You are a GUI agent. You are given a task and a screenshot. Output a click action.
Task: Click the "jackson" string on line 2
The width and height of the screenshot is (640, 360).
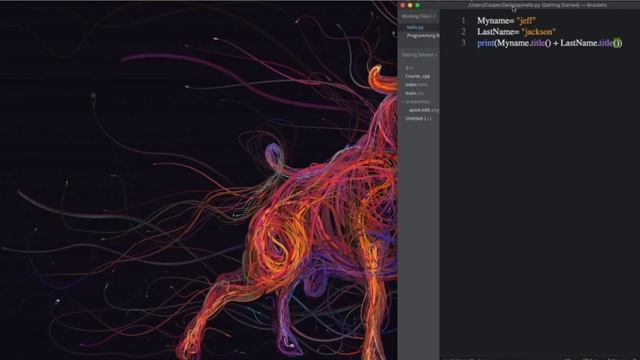point(538,32)
